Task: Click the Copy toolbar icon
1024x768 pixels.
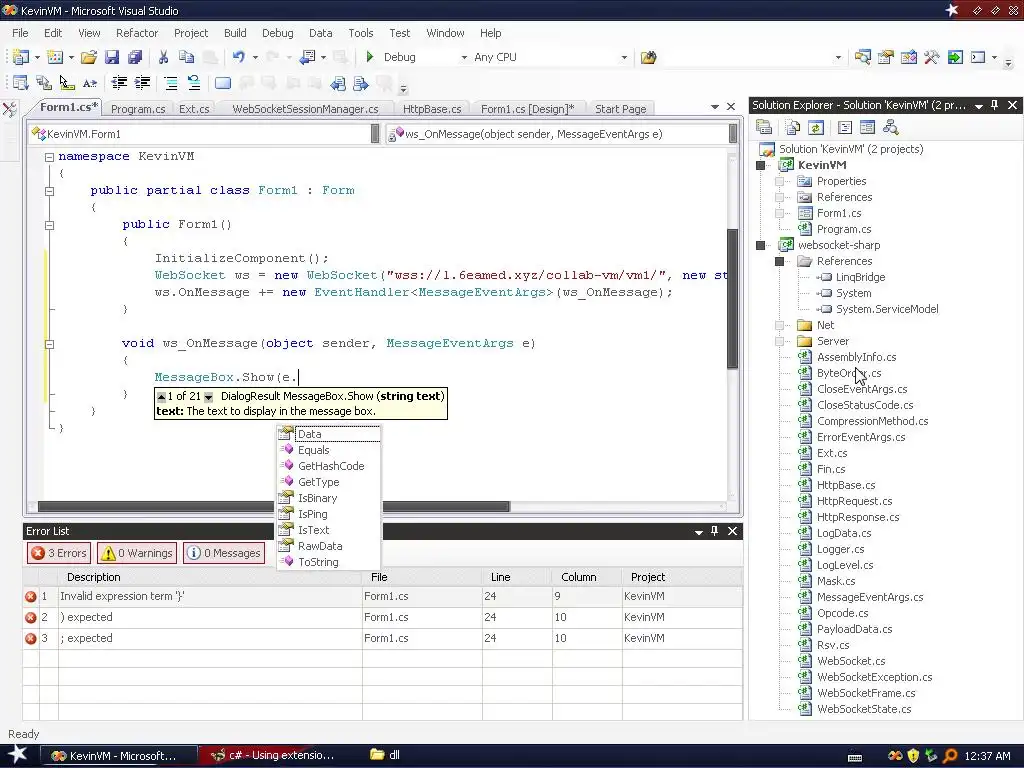Action: pos(187,57)
